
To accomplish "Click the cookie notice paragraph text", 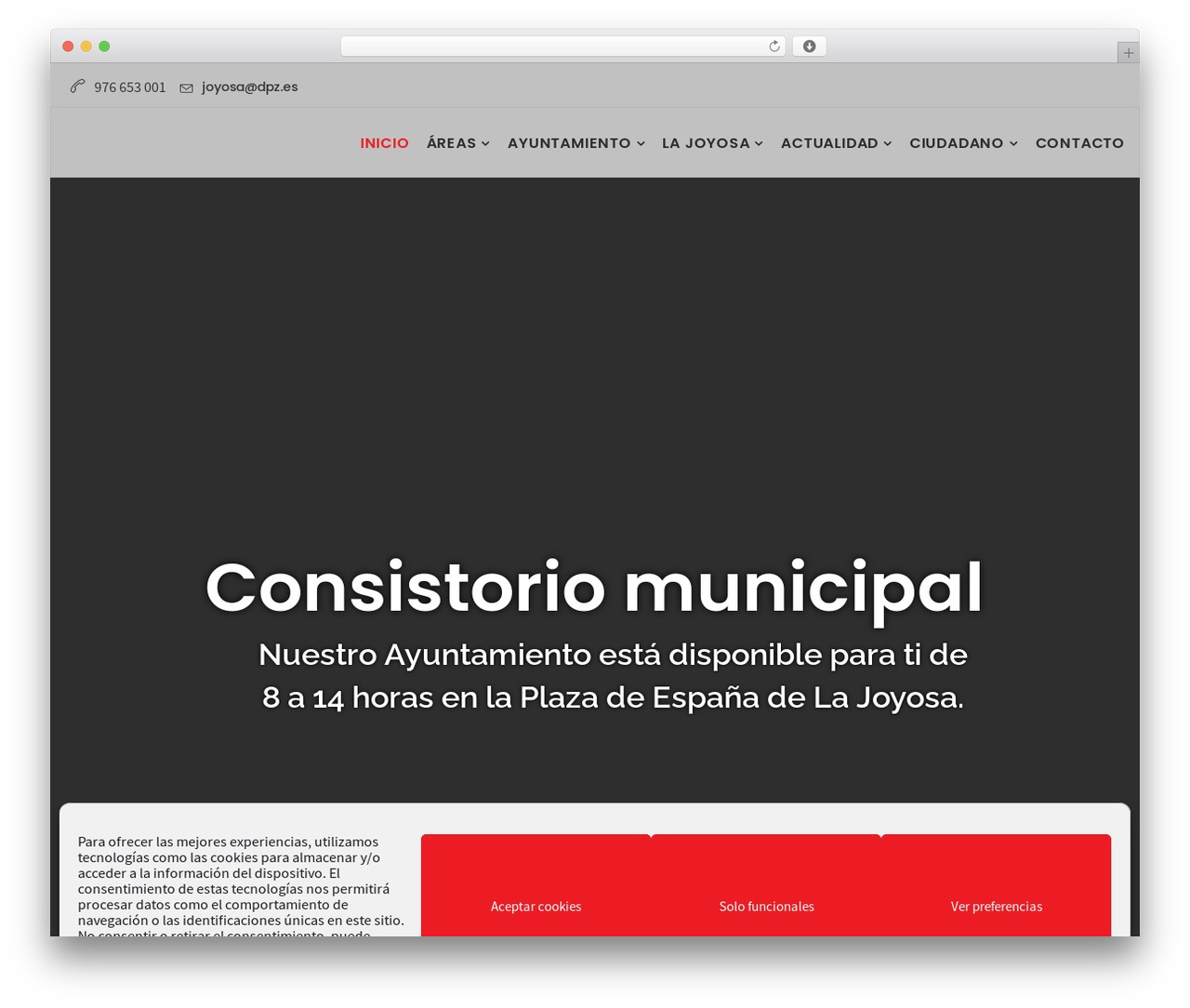I will (x=241, y=885).
